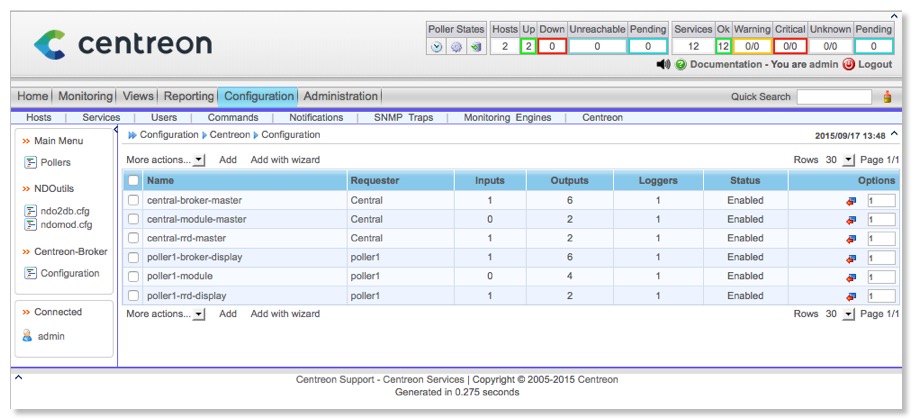The height and width of the screenshot is (419, 912).
Task: Duplicate poller1-rrd-display using its options icon
Action: point(851,297)
